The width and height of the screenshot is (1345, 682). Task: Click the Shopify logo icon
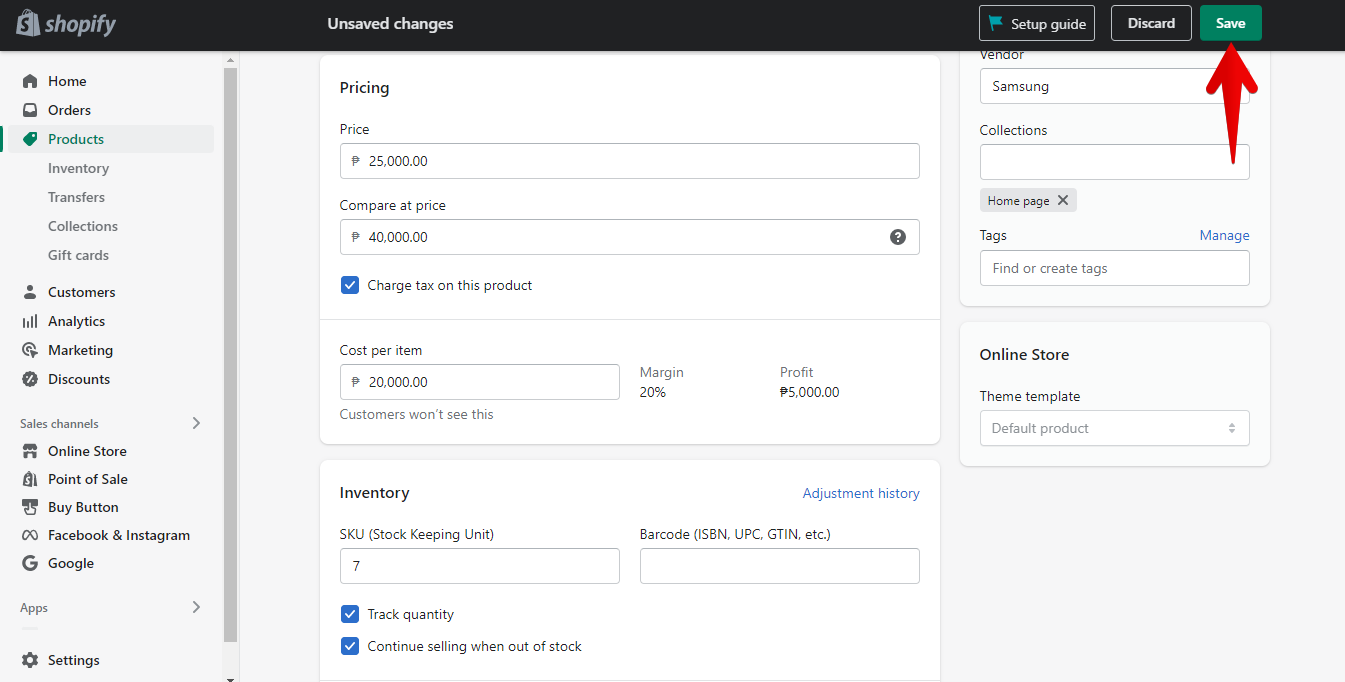[28, 24]
